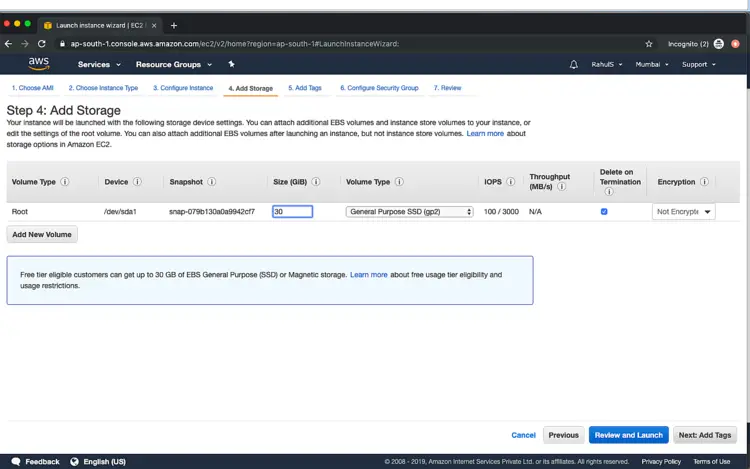Reload the page with refresh icon
The height and width of the screenshot is (469, 750).
pos(42,44)
